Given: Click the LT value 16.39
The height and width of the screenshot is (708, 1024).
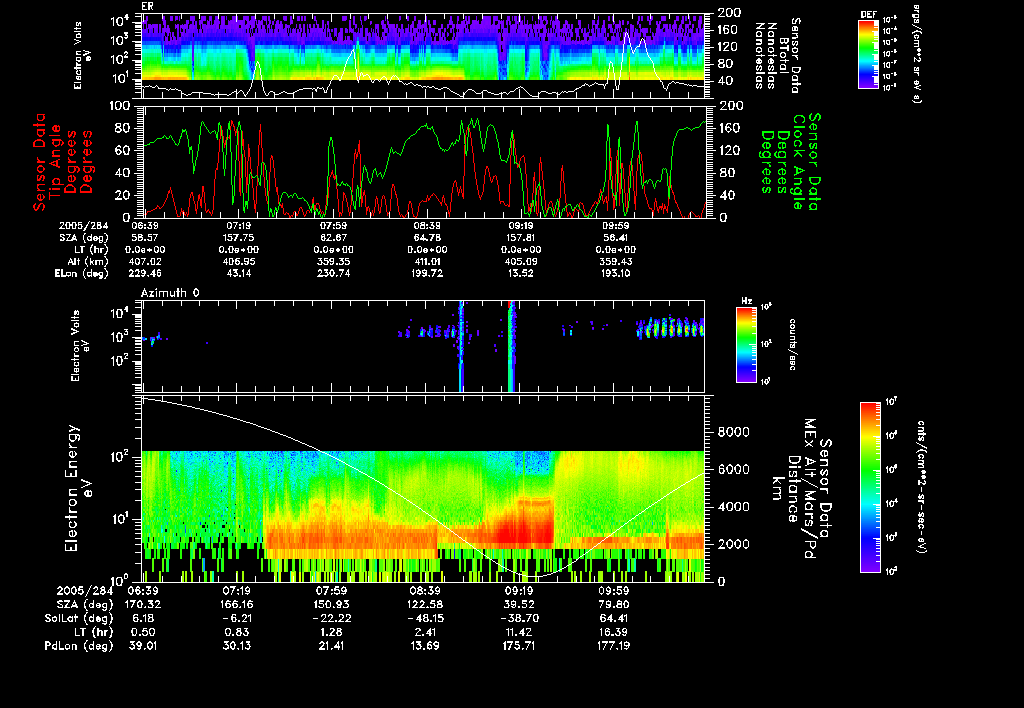Looking at the screenshot, I should click(613, 632).
